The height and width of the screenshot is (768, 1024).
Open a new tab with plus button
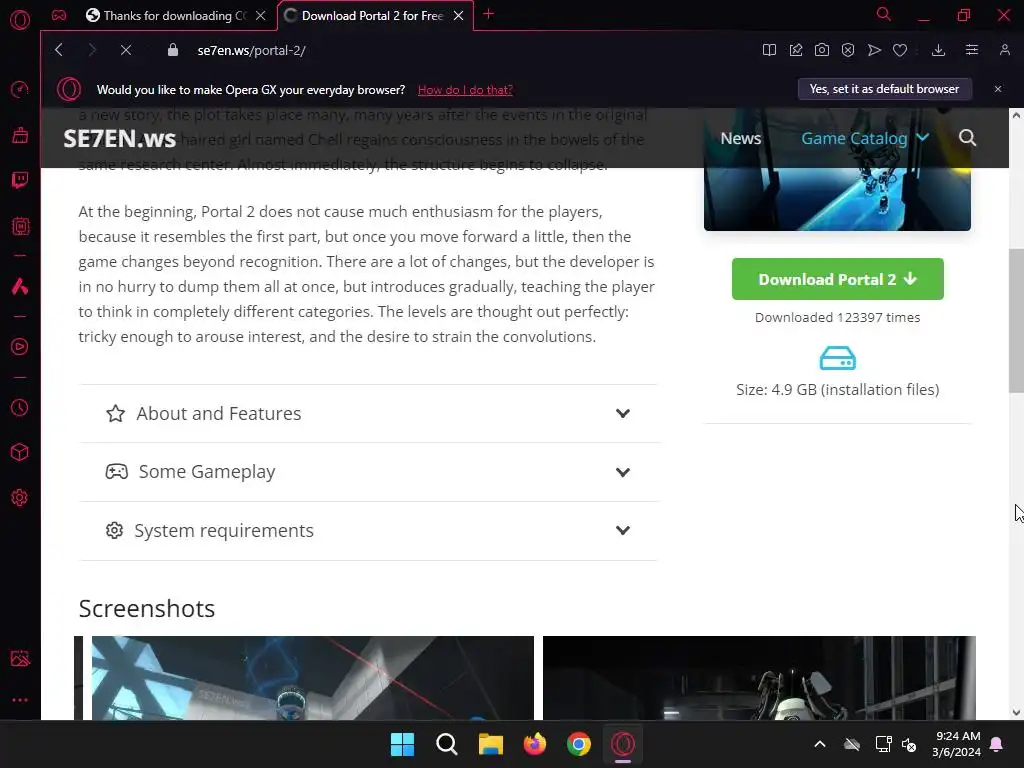(488, 14)
